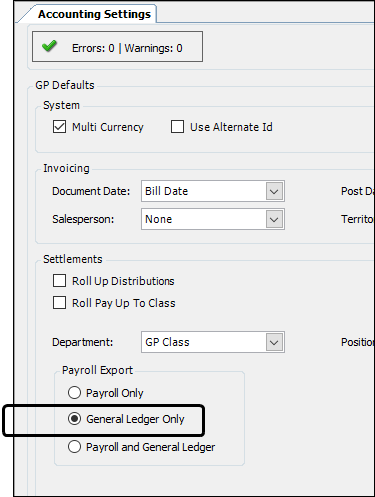Click the Roll Up Distributions label text

tap(123, 281)
